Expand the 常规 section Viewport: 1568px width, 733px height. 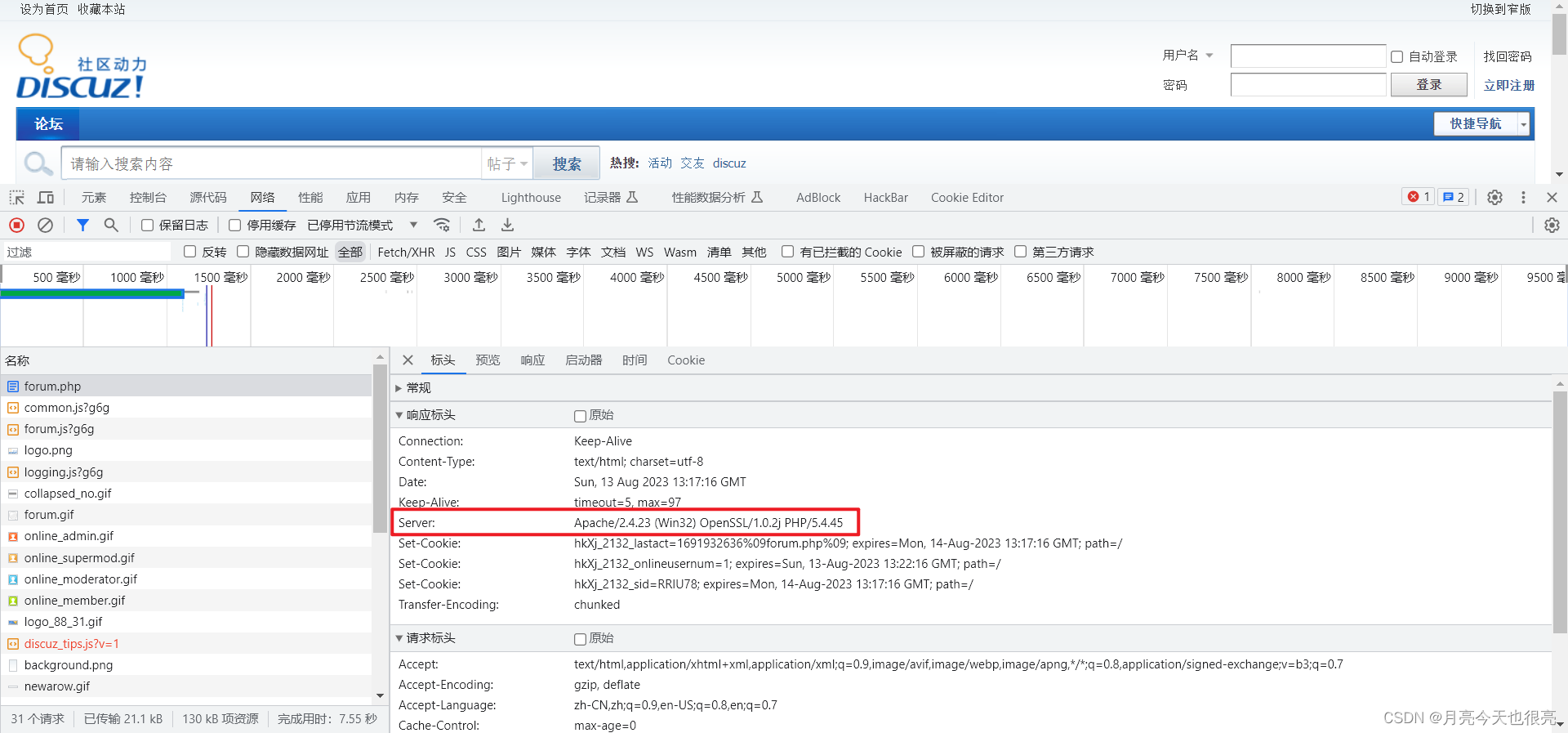(x=399, y=388)
